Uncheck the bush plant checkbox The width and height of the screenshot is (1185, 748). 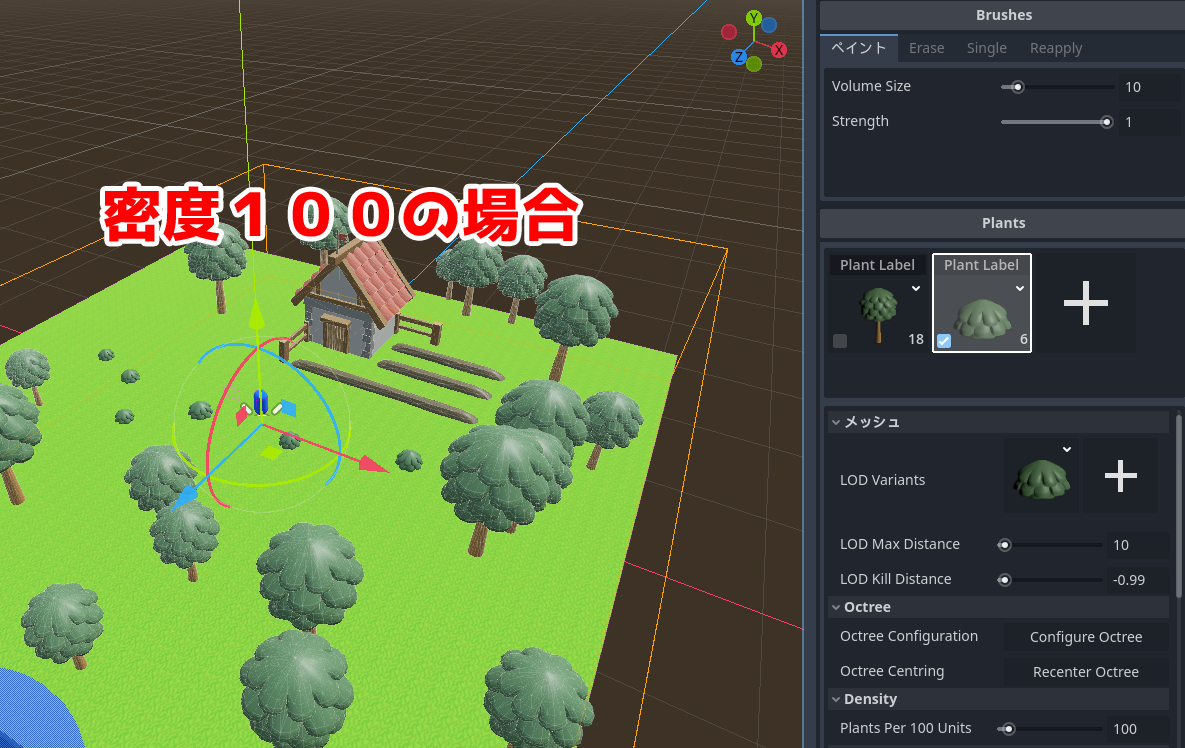coord(944,341)
